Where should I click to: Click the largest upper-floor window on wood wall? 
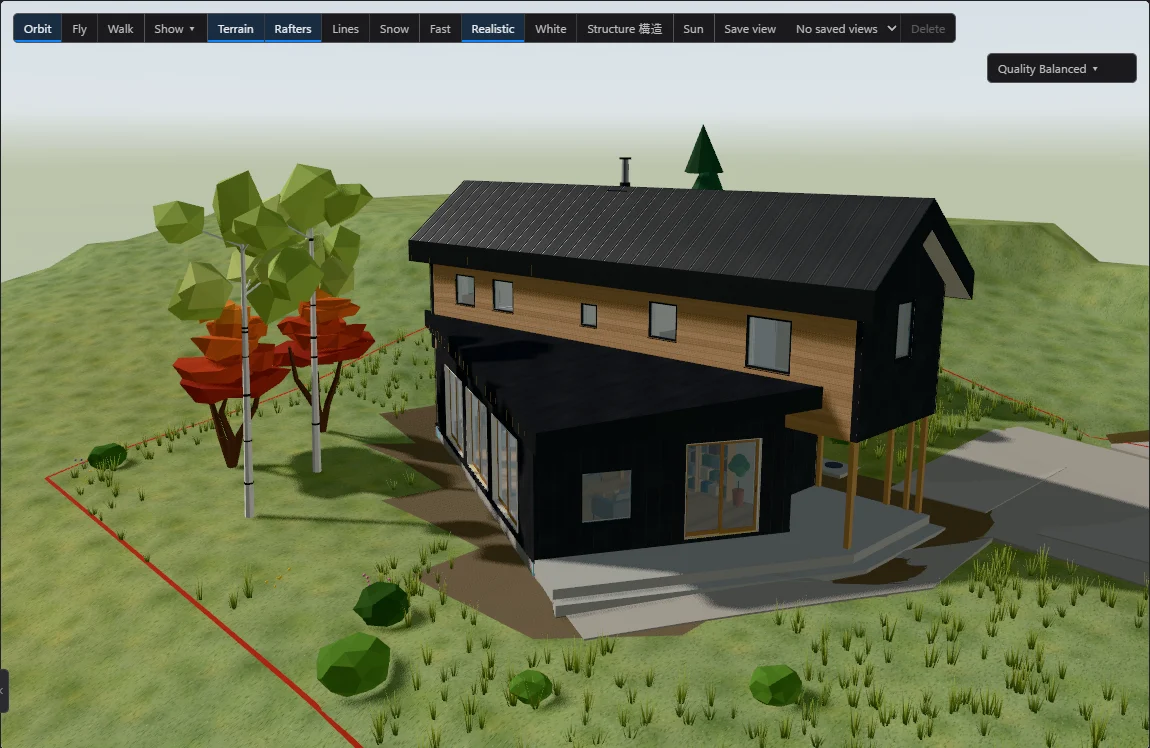point(769,345)
